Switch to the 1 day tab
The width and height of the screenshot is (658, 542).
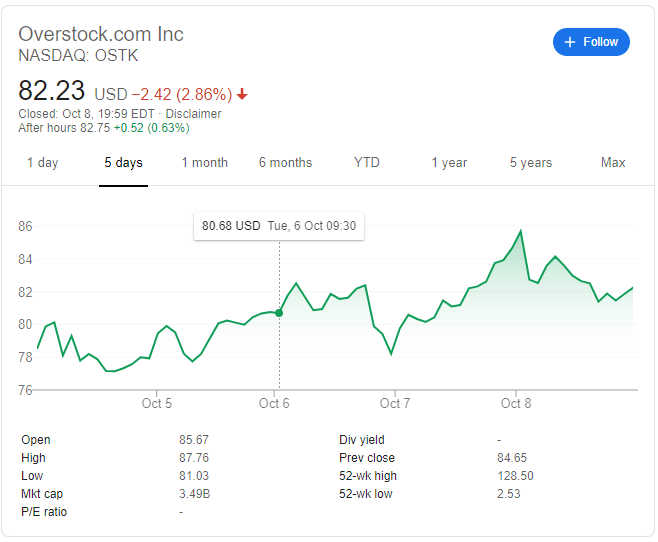point(42,163)
